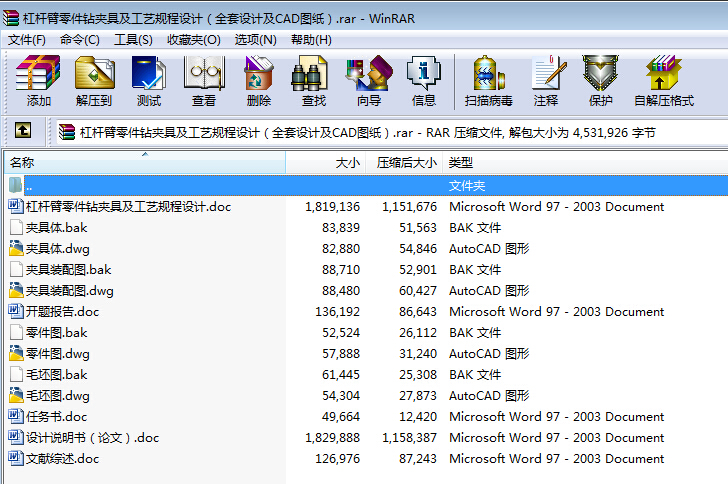Sort by the 名称 column header
This screenshot has width=728, height=484.
145,163
